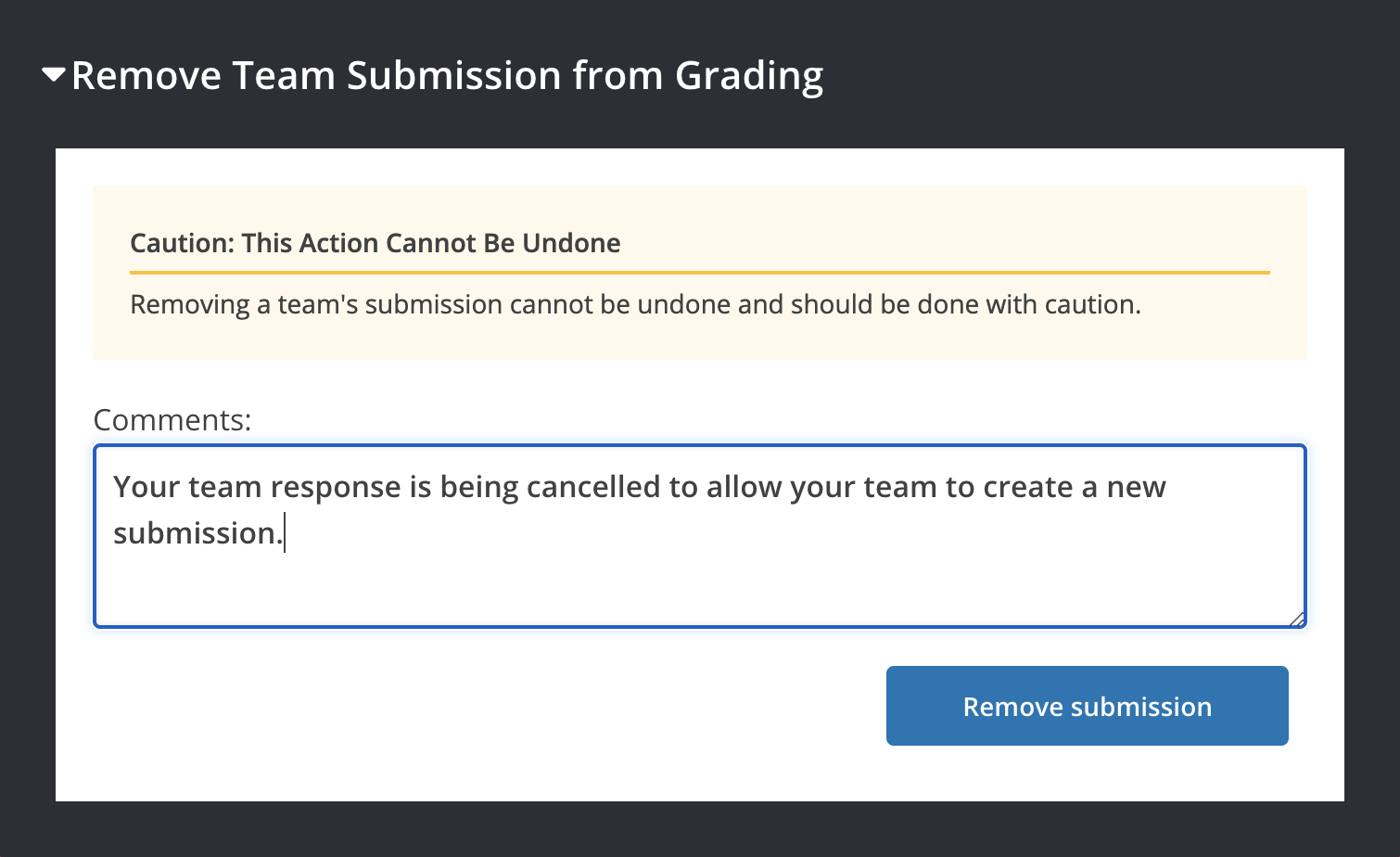The image size is (1400, 857).
Task: Click the removal cannot be undone warning sentence
Action: click(635, 304)
